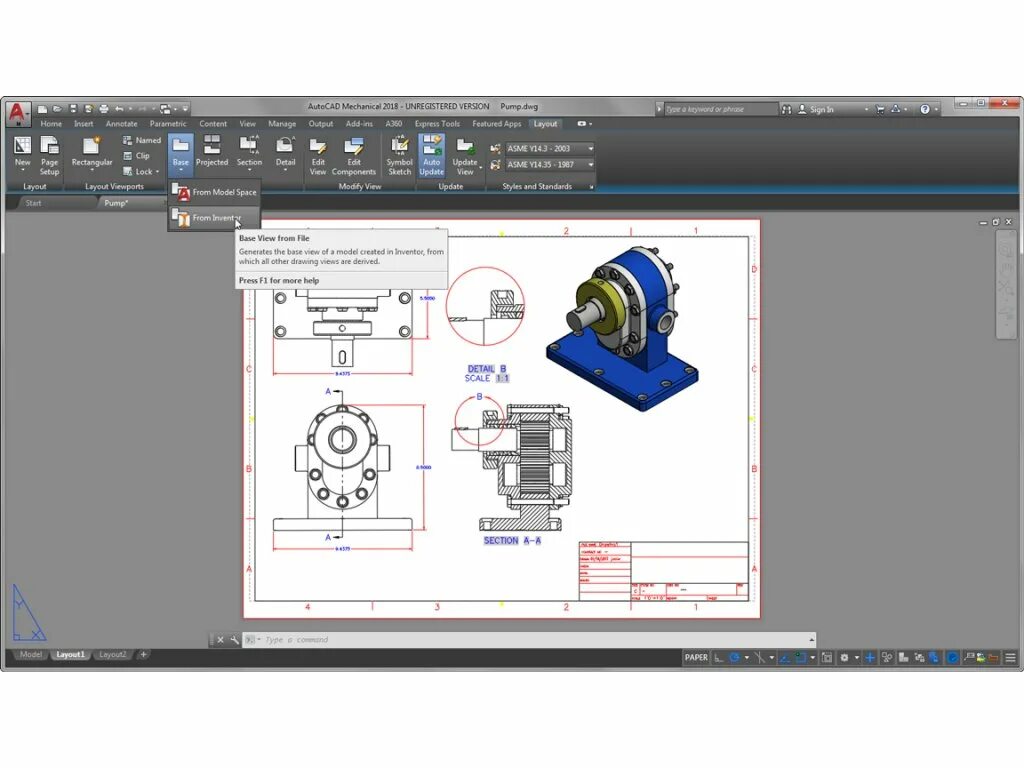The height and width of the screenshot is (768, 1024).
Task: Select the isometric shaded pump view
Action: [622, 328]
